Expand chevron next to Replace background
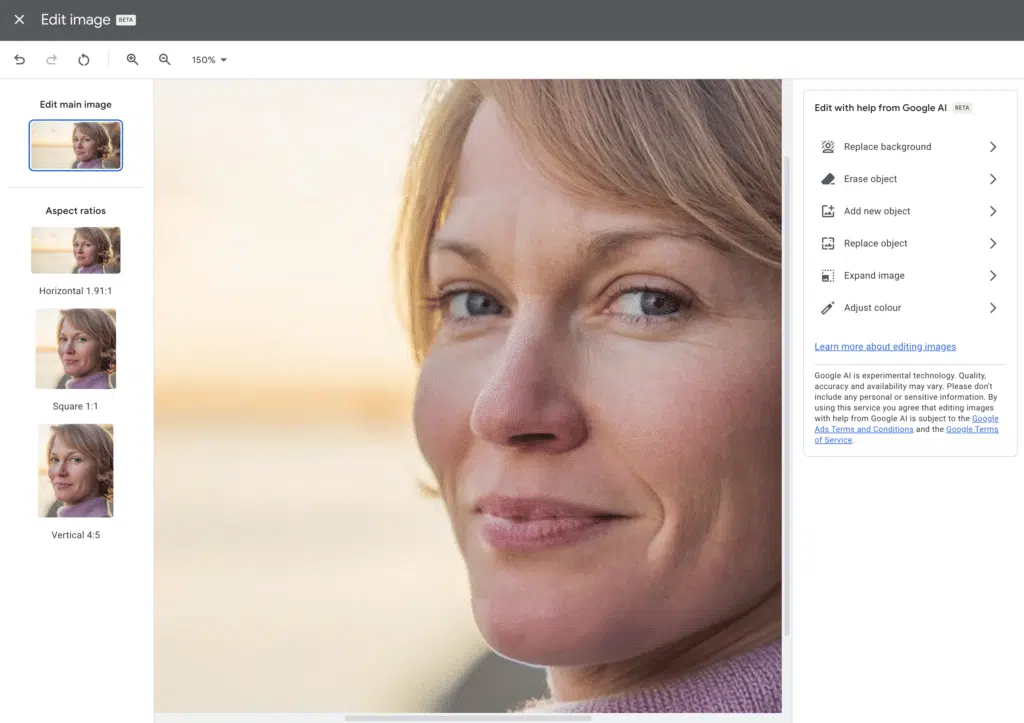1024x723 pixels. pyautogui.click(x=993, y=146)
